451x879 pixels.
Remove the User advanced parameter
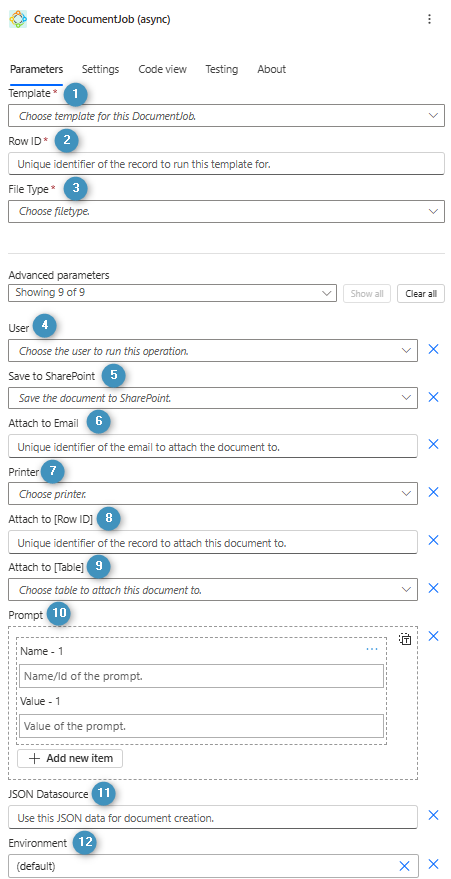(433, 350)
